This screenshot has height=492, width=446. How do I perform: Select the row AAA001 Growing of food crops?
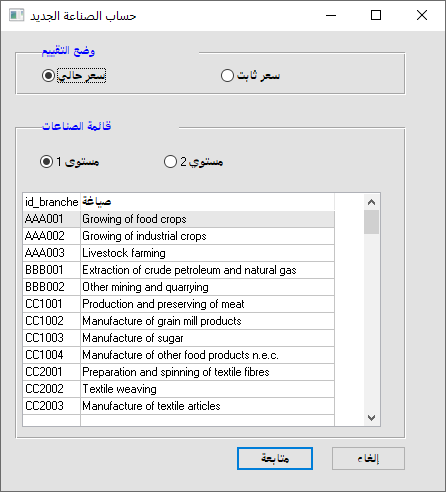click(x=179, y=219)
